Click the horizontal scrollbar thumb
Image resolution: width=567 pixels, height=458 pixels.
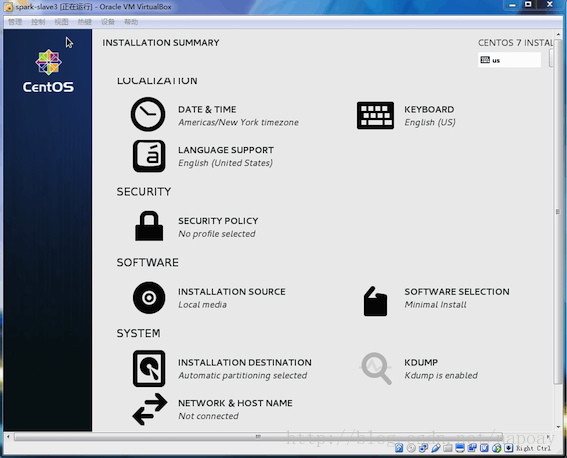(258, 436)
